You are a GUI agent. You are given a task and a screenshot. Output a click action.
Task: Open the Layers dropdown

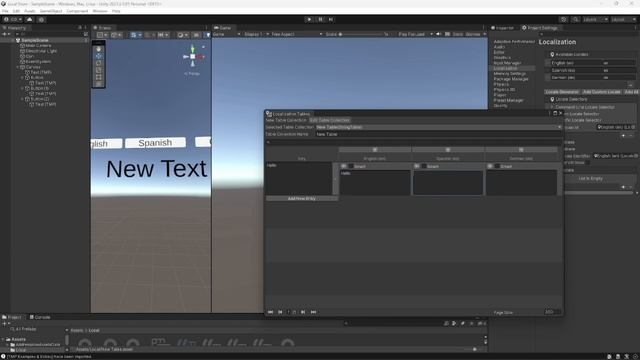(595, 19)
